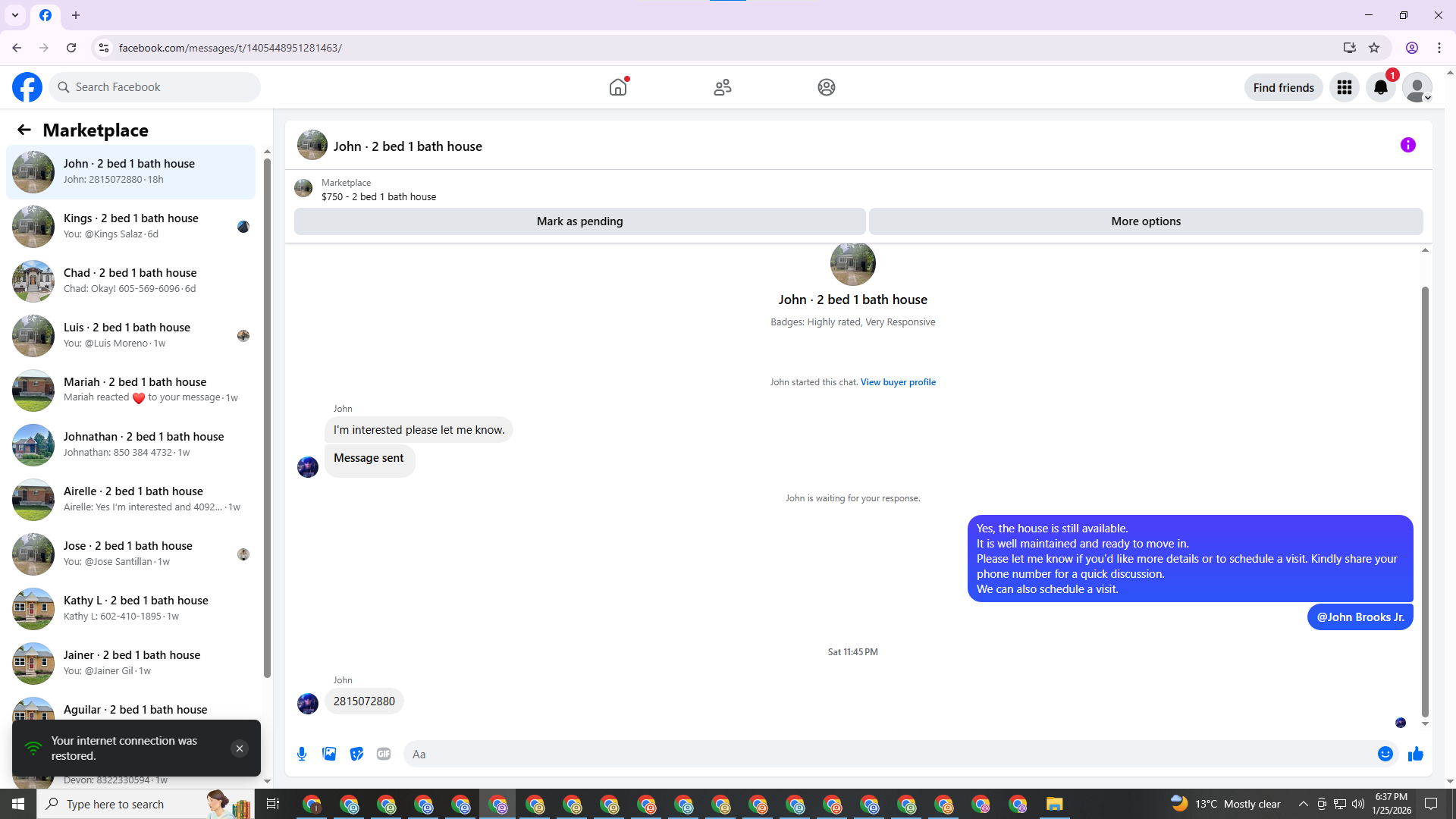Click the Install app icon in address bar
Screen dimensions: 1456x819
(1350, 48)
